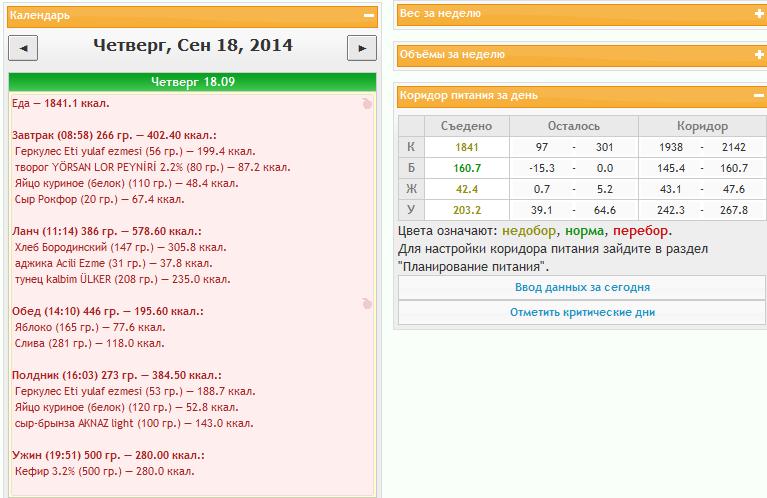This screenshot has height=498, width=767.
Task: Click the edit icon next to the Обед meal
Action: click(x=367, y=304)
